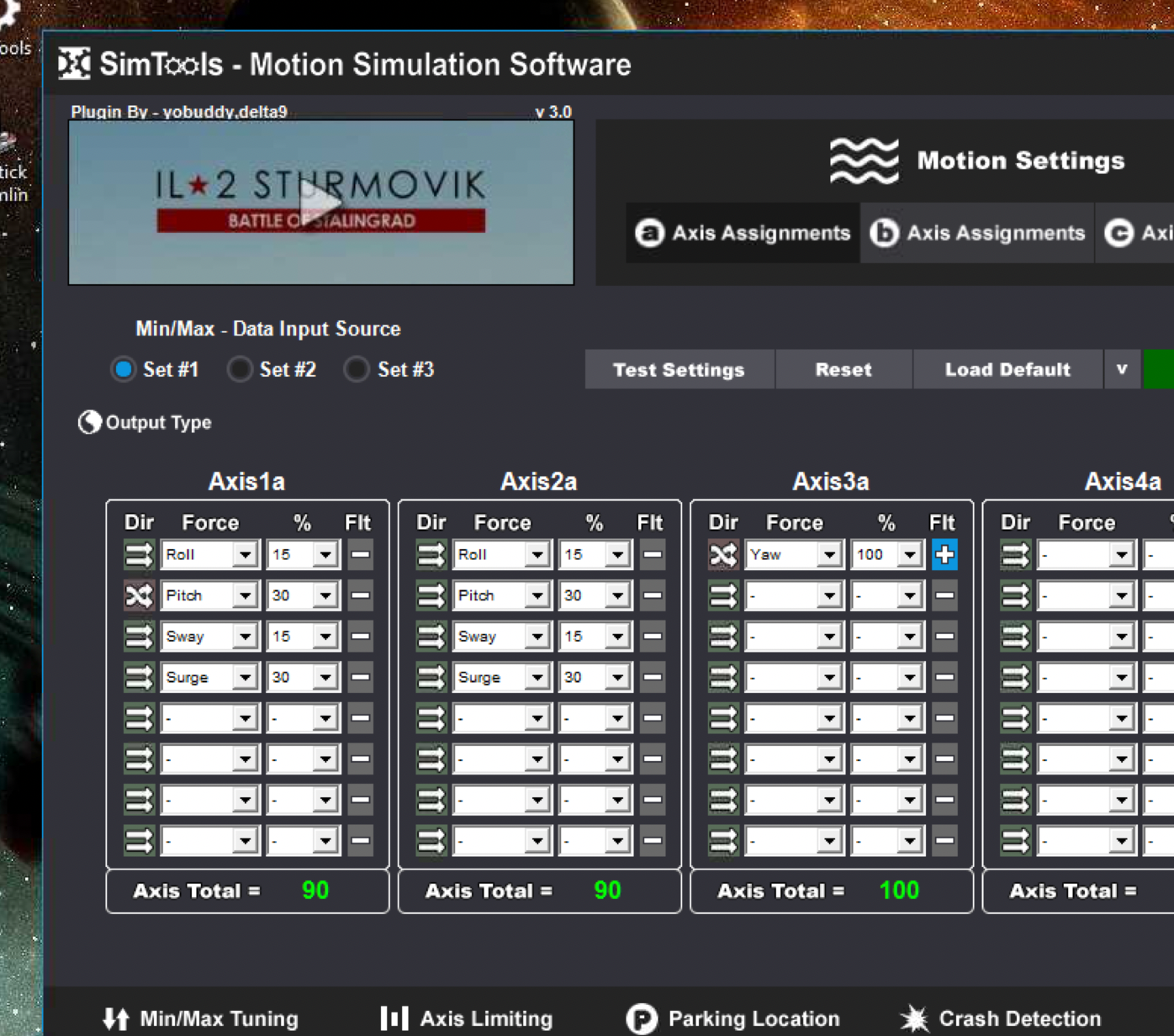1174x1036 pixels.
Task: Toggle direction icon for Axis2a Pitch row
Action: (x=431, y=595)
